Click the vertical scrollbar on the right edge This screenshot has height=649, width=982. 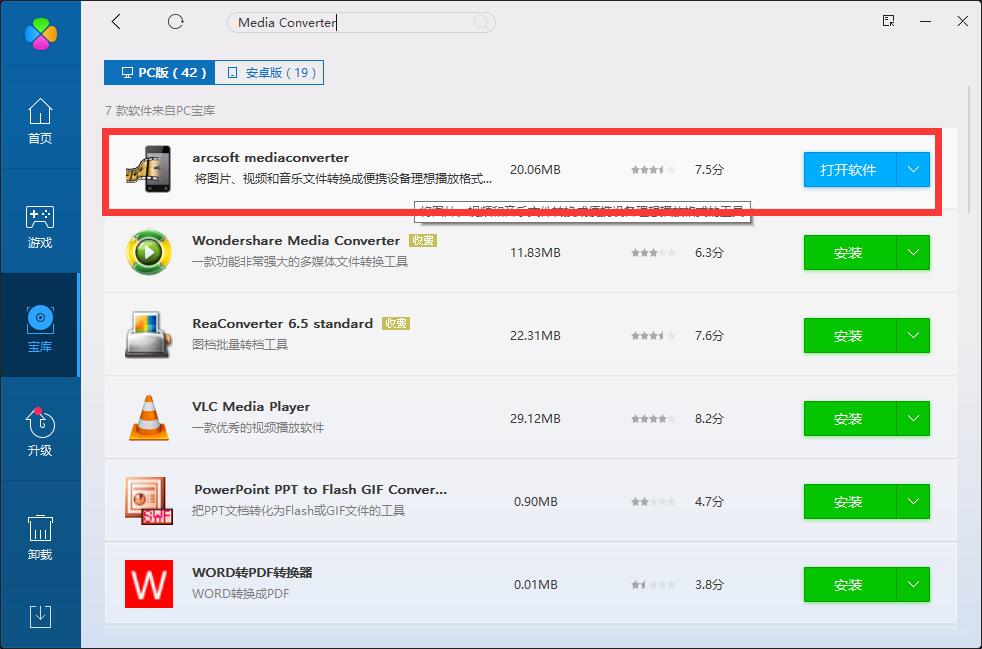tap(971, 150)
